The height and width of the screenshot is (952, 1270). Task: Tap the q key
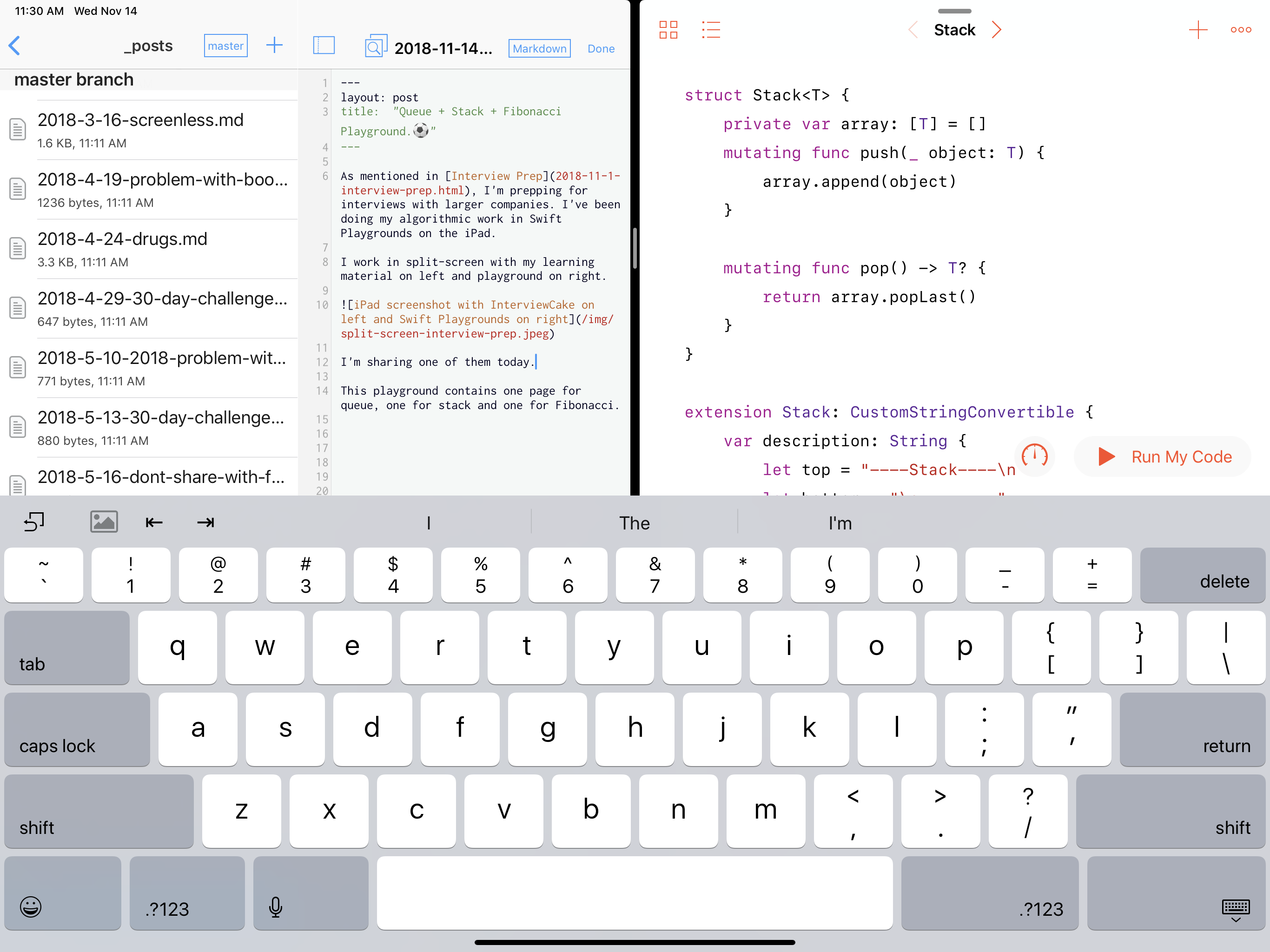178,648
